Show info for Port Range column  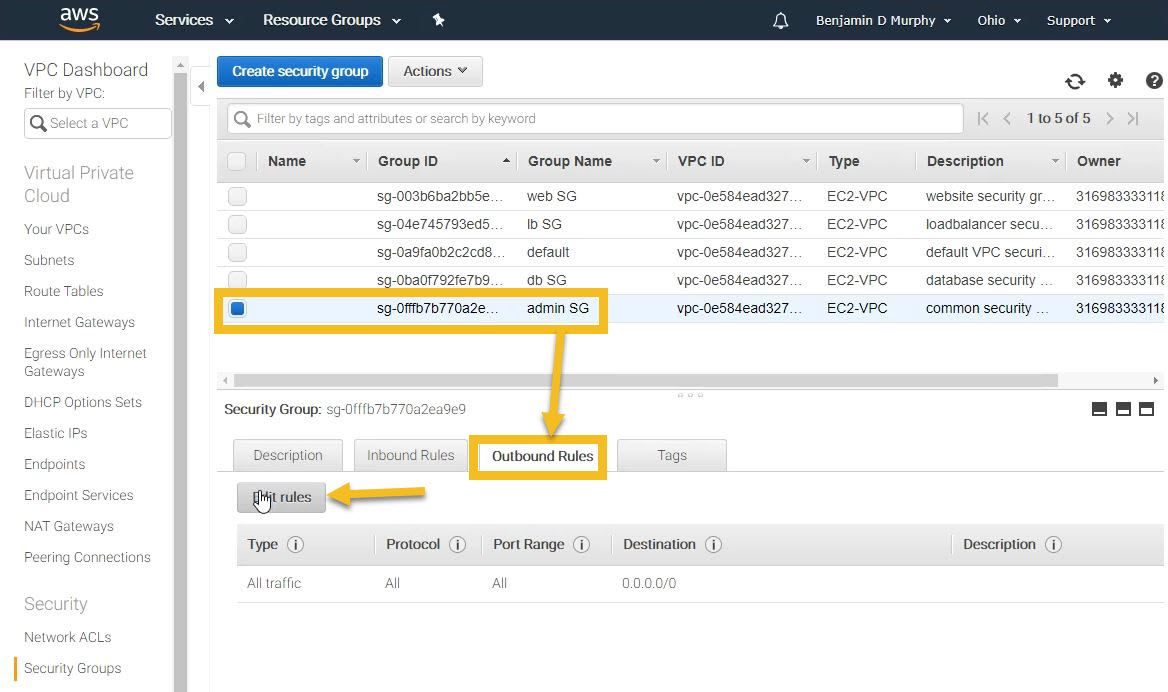(x=582, y=545)
